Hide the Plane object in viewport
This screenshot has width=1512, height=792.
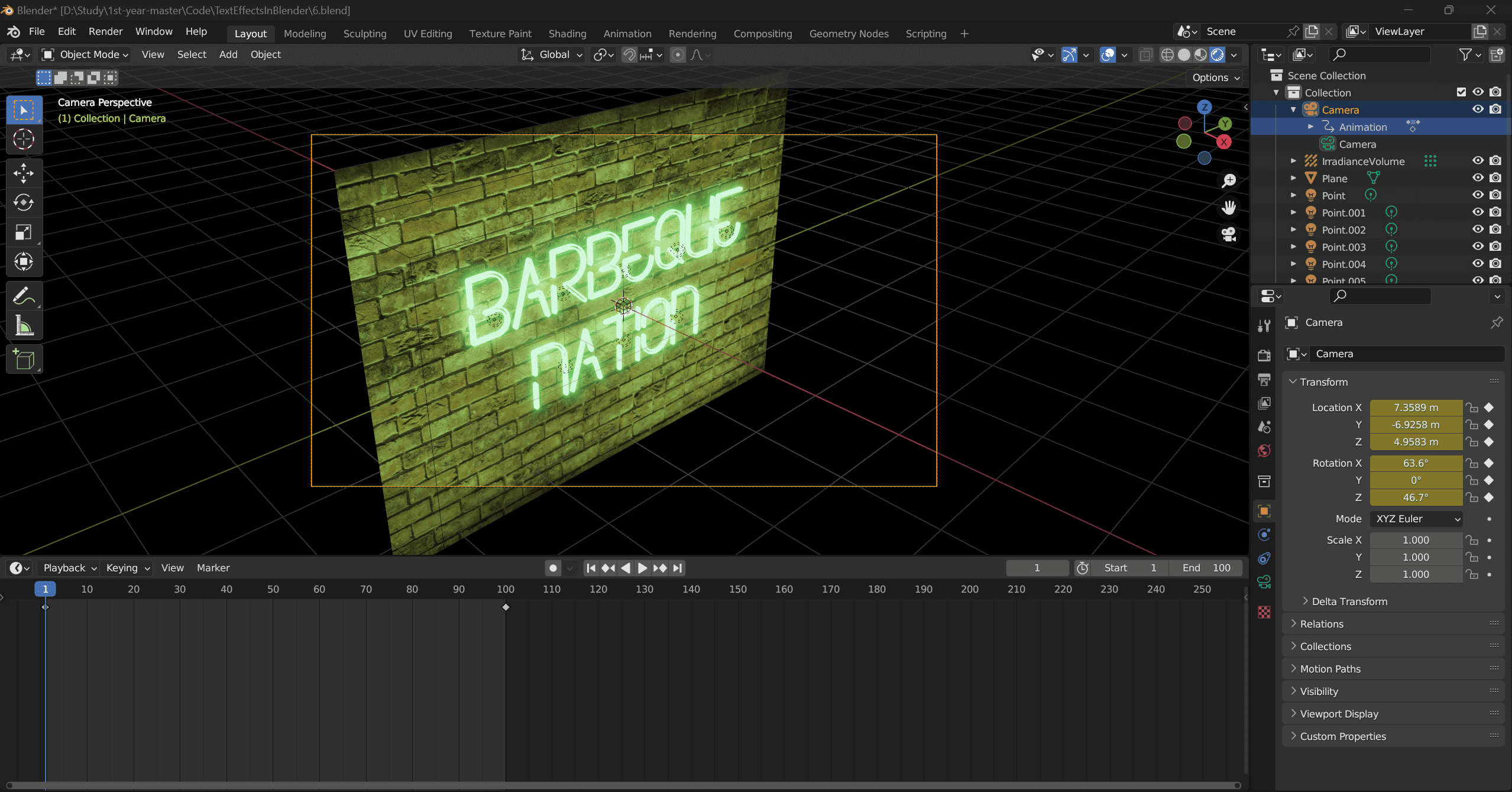[1478, 178]
